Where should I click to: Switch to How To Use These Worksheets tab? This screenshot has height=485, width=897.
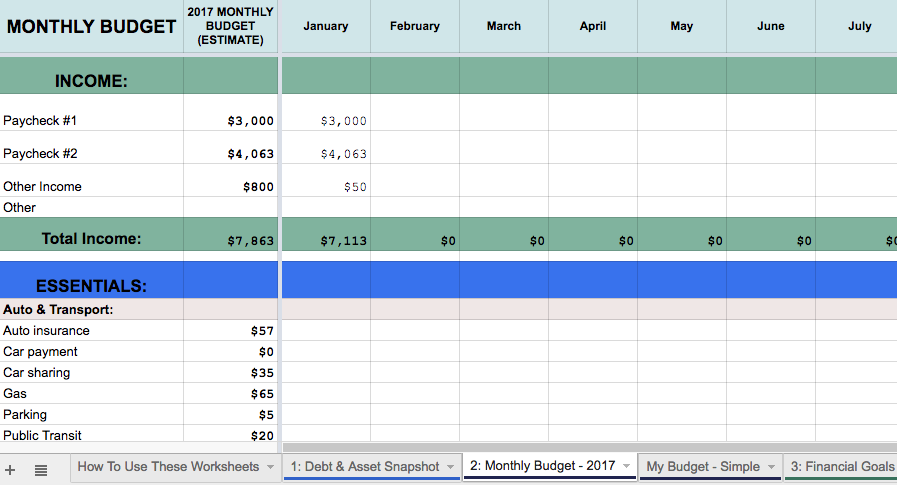pyautogui.click(x=168, y=467)
